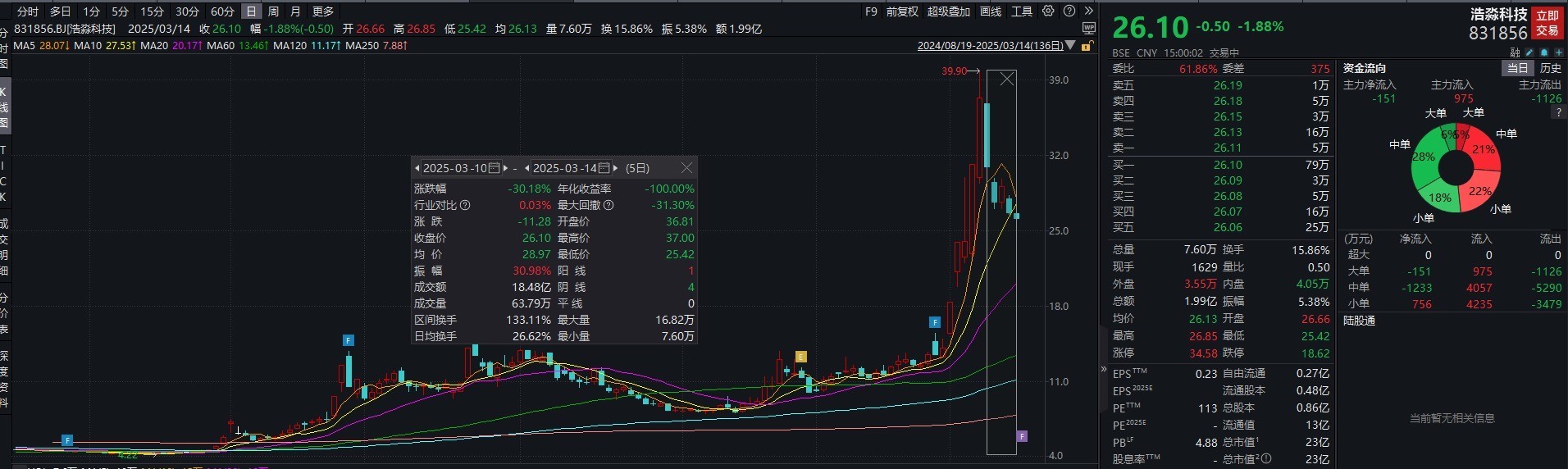Switch fund flow to 历史 tab

[x=1550, y=68]
